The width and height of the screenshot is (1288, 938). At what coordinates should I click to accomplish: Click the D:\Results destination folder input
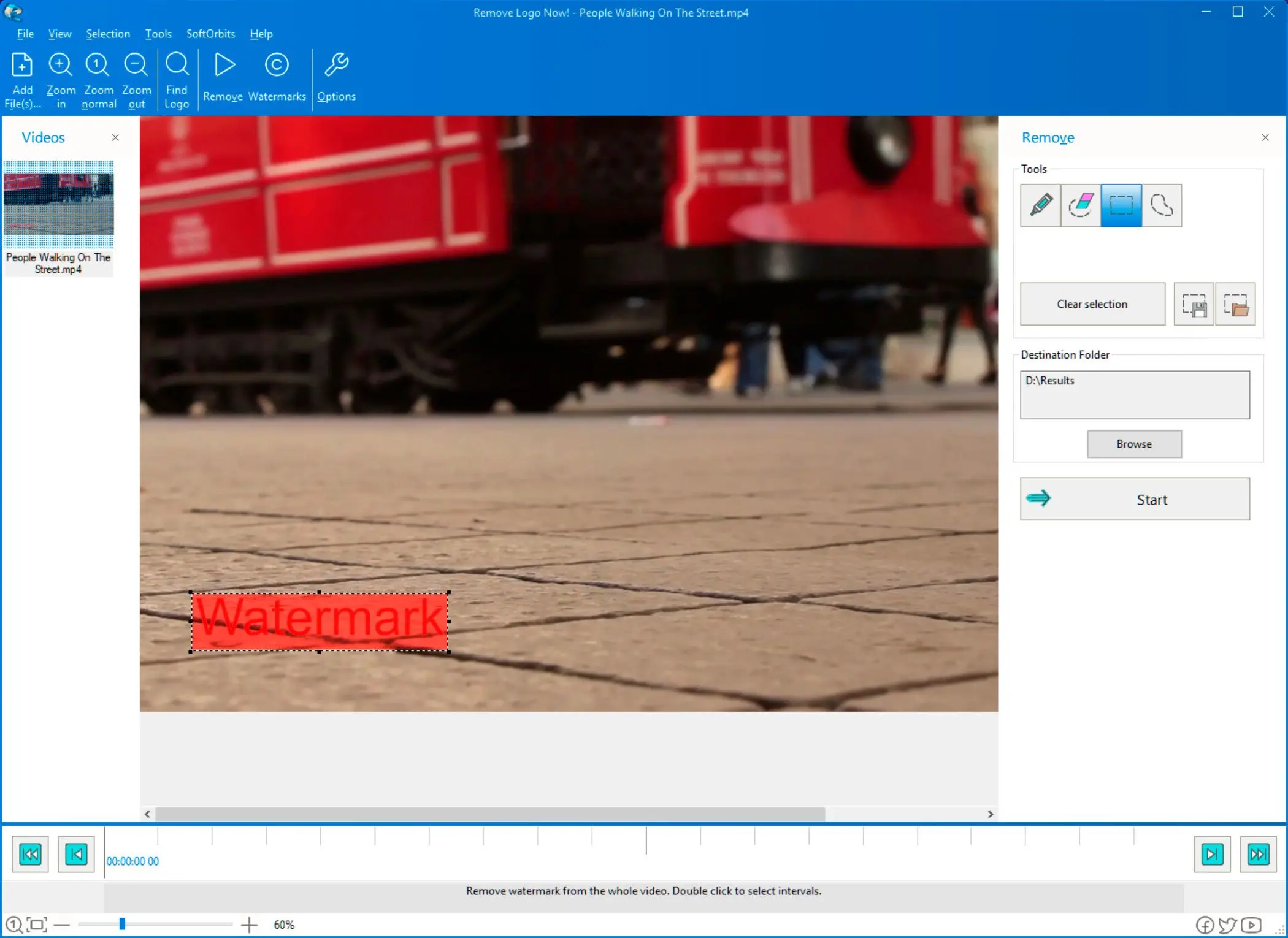point(1134,394)
